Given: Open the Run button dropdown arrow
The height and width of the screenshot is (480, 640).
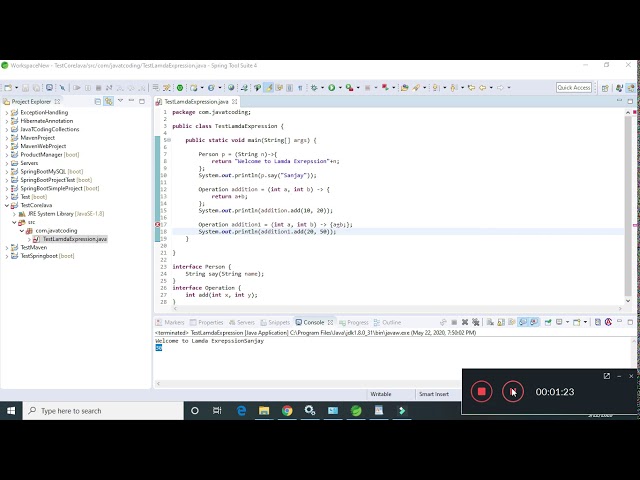Looking at the screenshot, I should (x=340, y=87).
